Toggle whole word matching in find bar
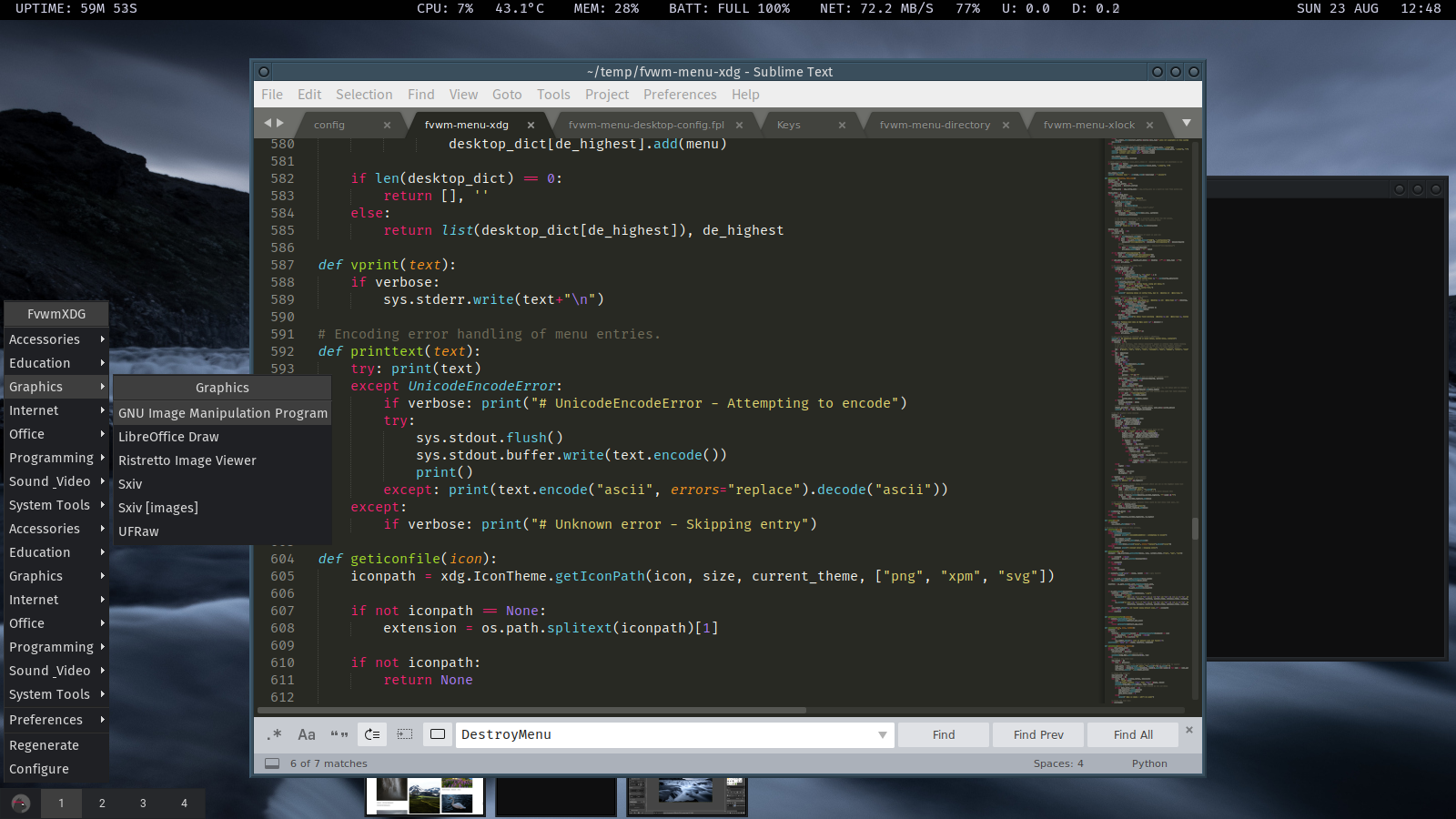Screen dimensions: 1456x819 coord(339,734)
